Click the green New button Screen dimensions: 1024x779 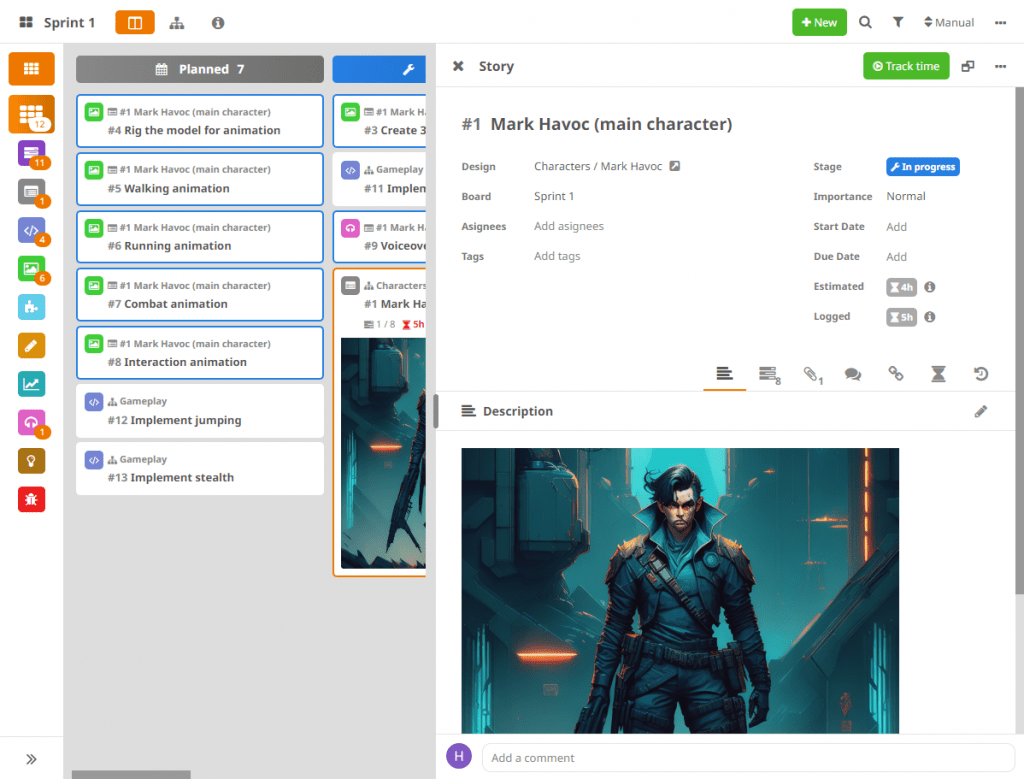click(x=819, y=22)
